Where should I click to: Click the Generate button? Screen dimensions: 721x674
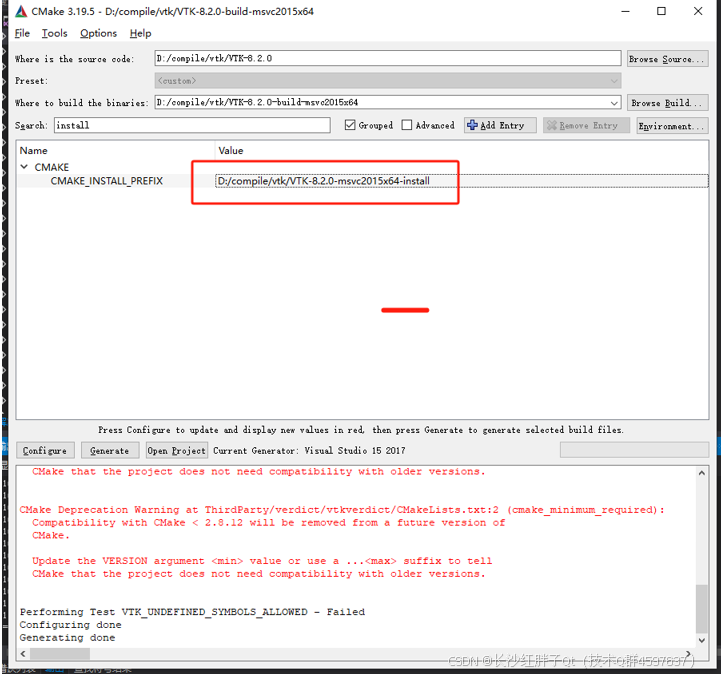109,451
